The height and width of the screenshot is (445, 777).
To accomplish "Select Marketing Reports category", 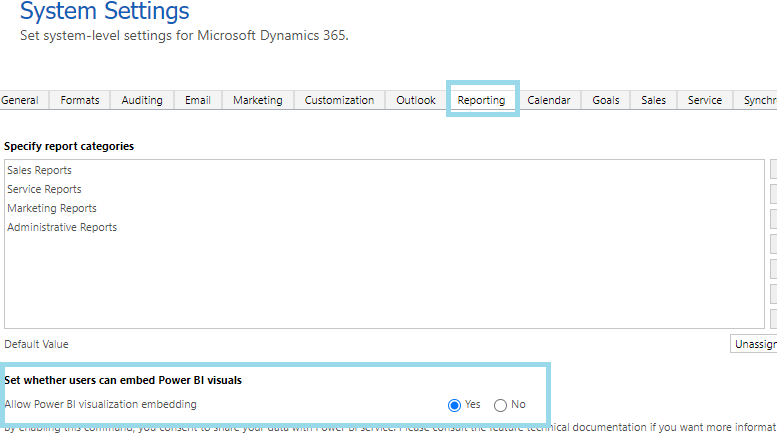I will tap(52, 208).
